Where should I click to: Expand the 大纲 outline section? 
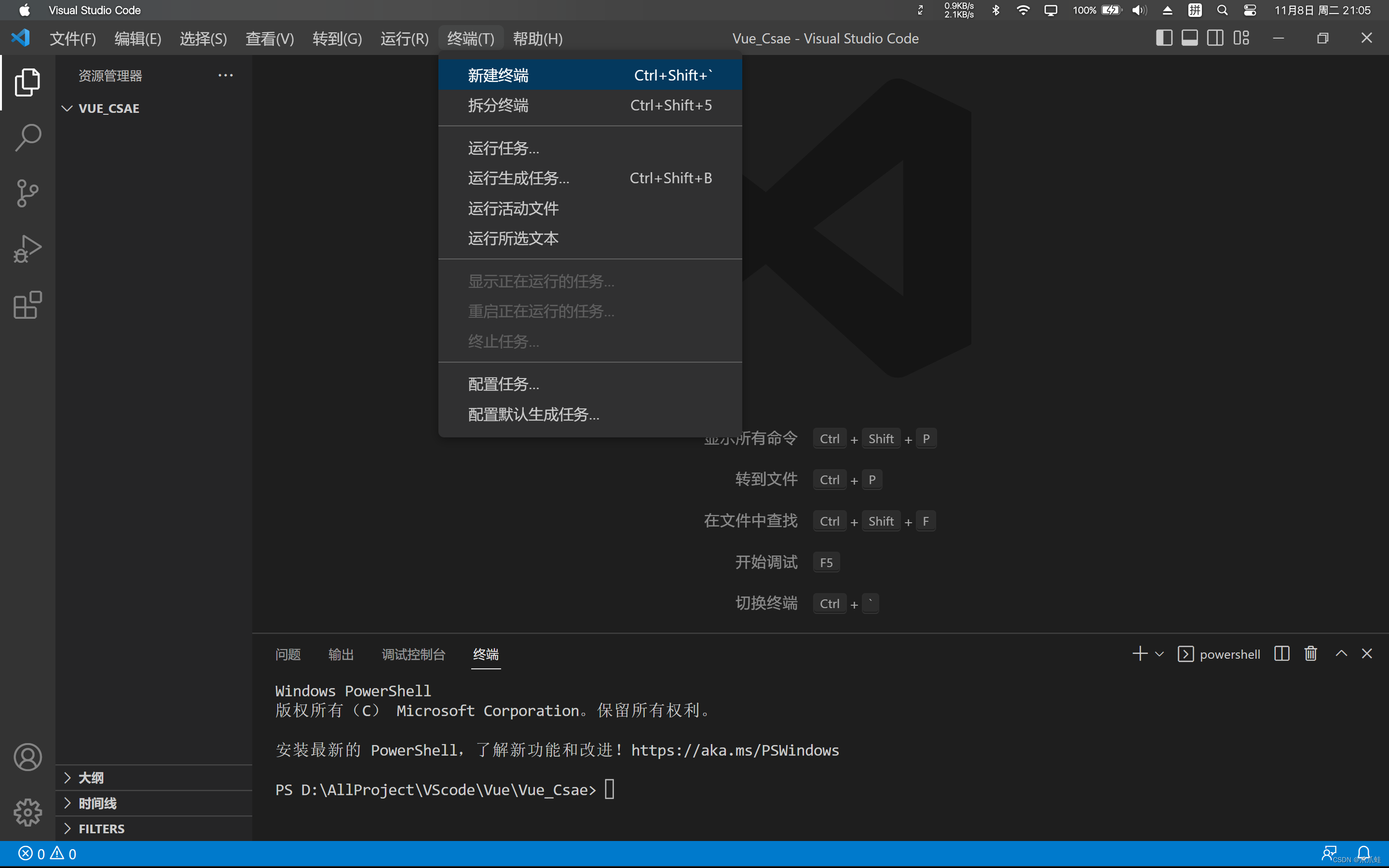point(67,777)
